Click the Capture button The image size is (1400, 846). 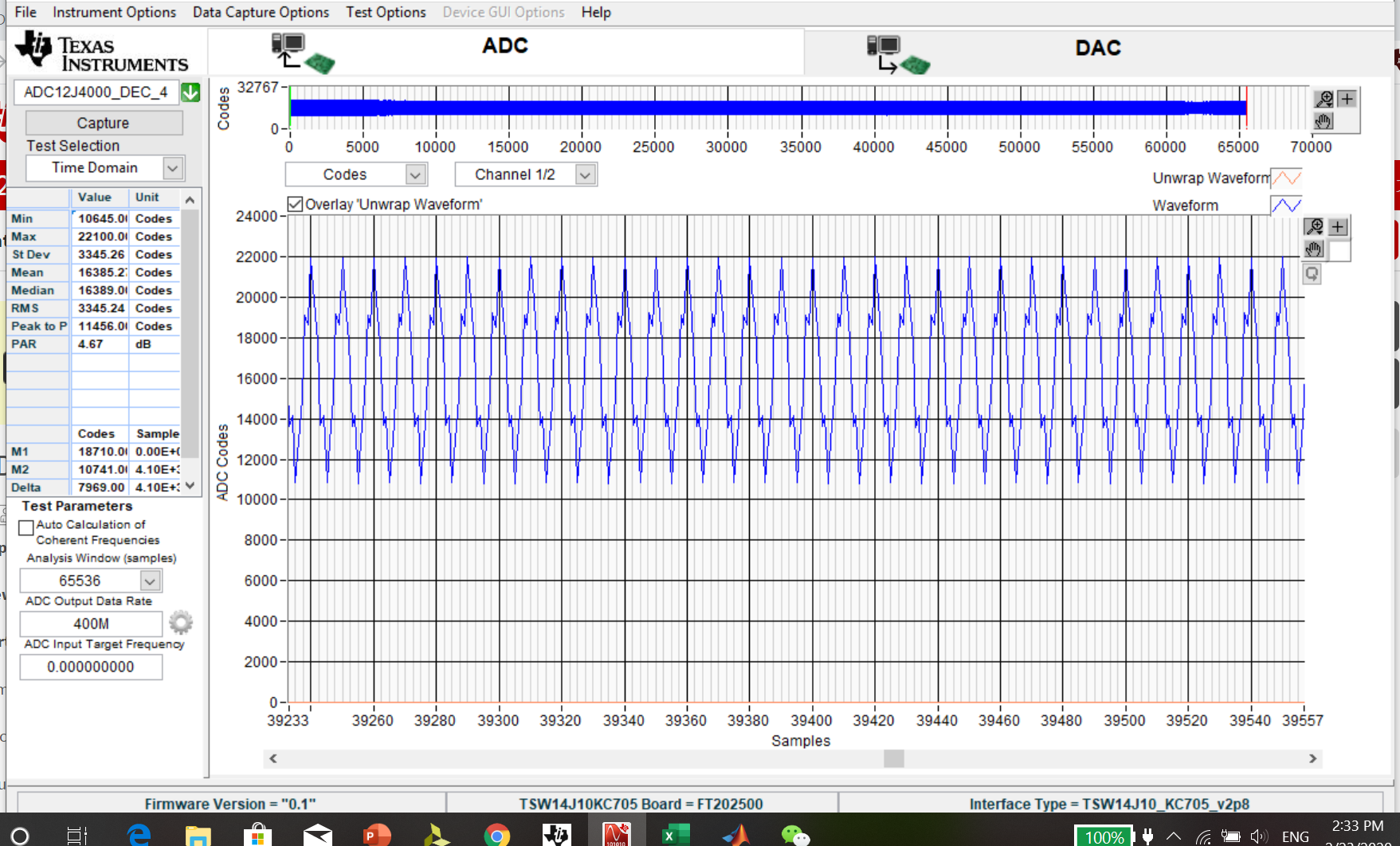pos(104,123)
